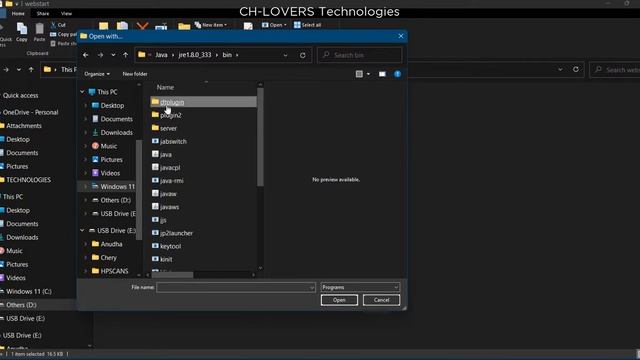Viewport: 640px width, 360px height.
Task: Click New folder in dialog
Action: point(135,74)
